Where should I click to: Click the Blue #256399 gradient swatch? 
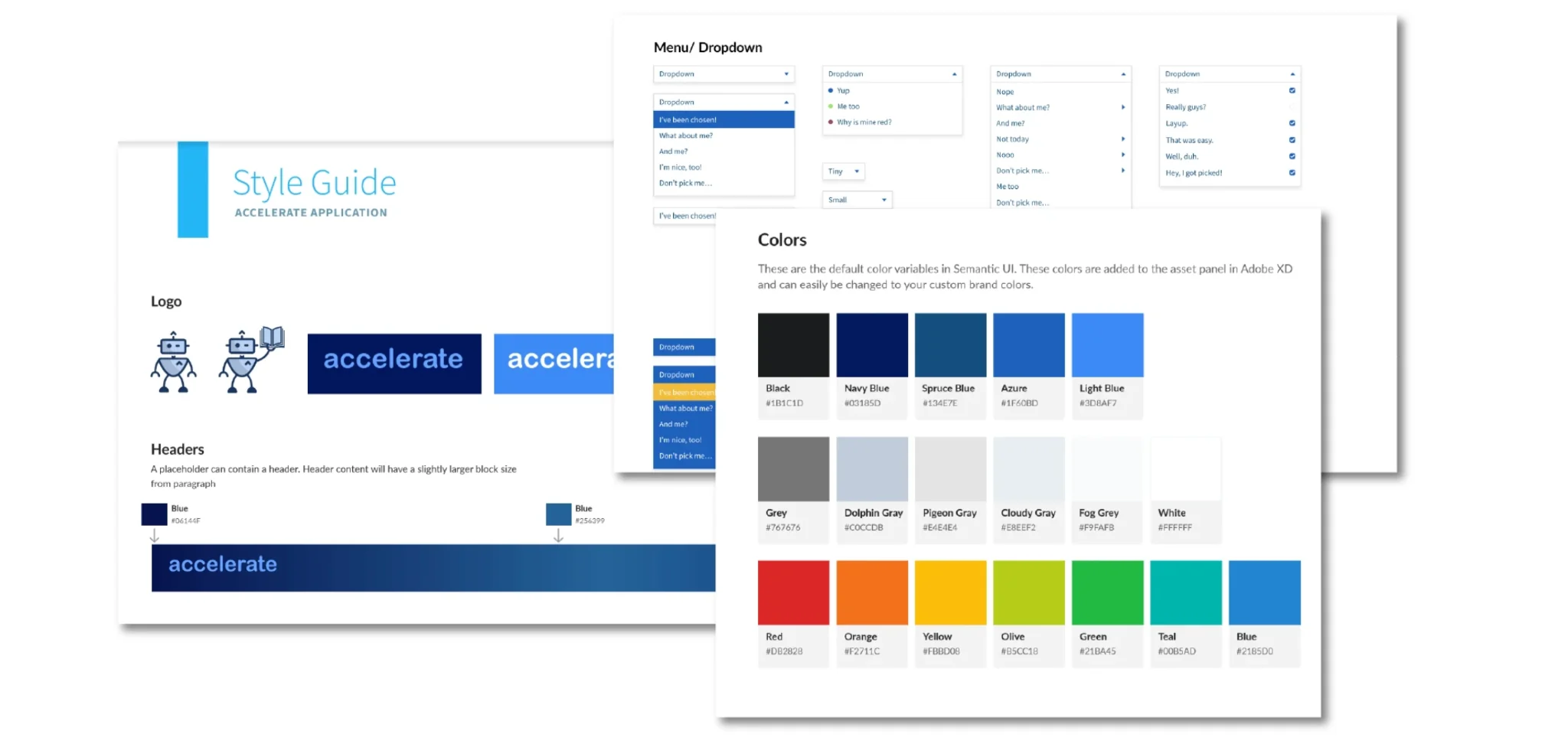(x=559, y=514)
